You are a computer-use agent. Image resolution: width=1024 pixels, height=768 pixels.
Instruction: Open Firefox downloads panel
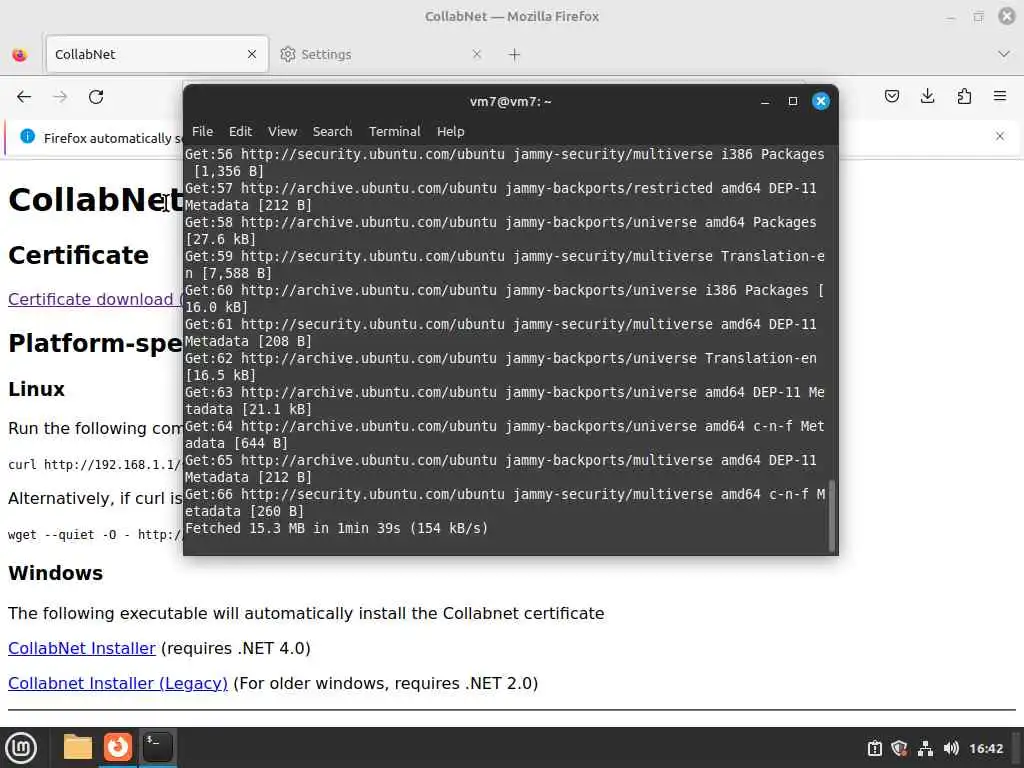(x=927, y=97)
